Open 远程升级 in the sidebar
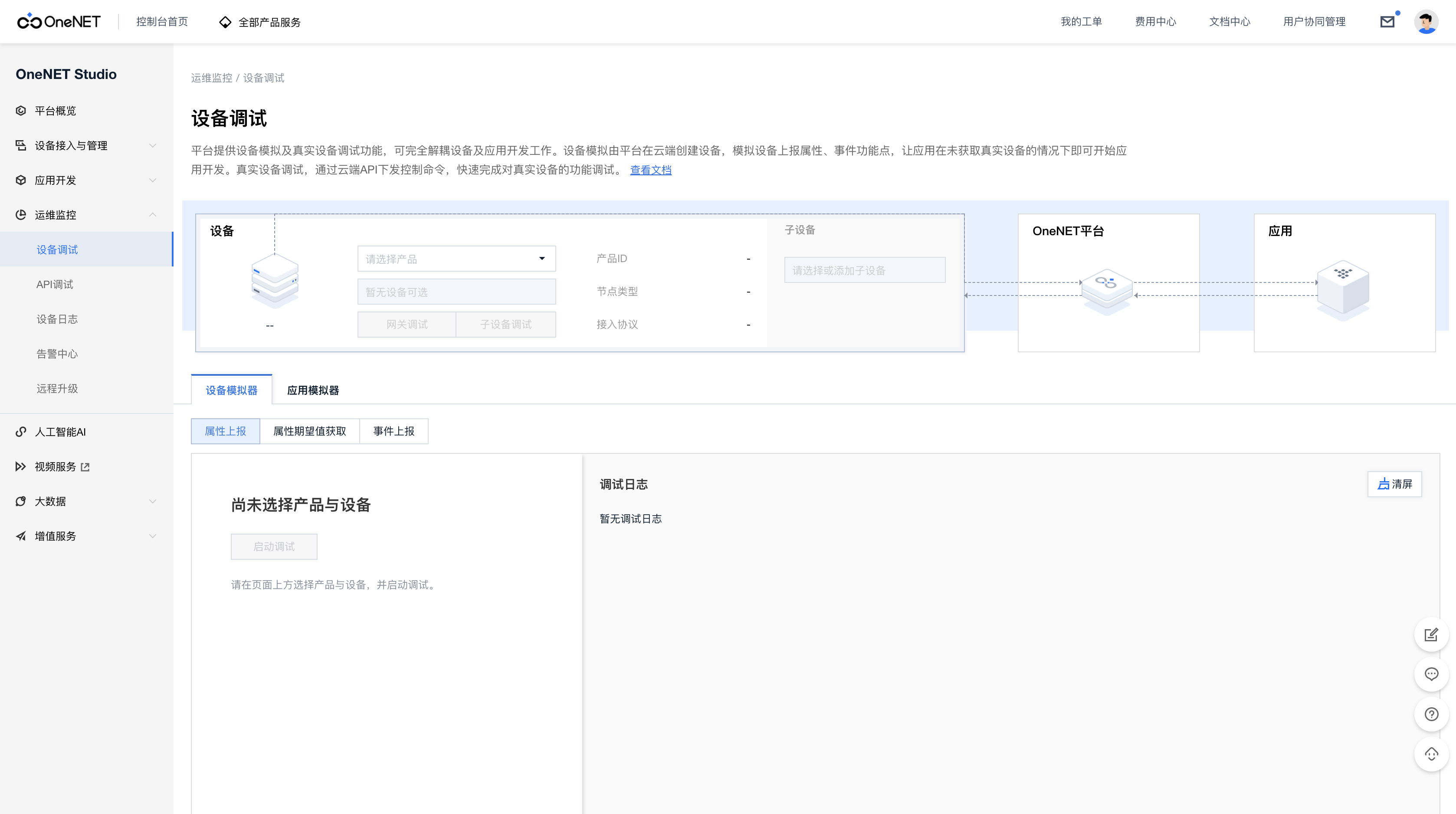 pyautogui.click(x=86, y=388)
